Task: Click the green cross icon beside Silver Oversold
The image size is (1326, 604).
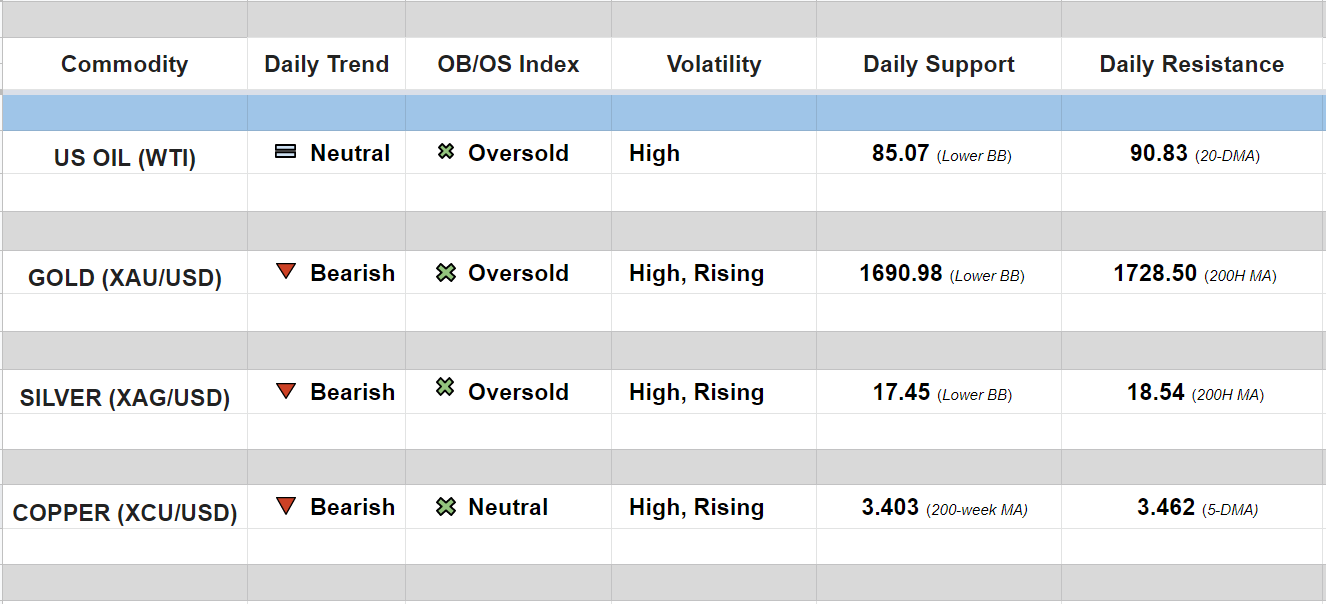Action: click(x=445, y=387)
